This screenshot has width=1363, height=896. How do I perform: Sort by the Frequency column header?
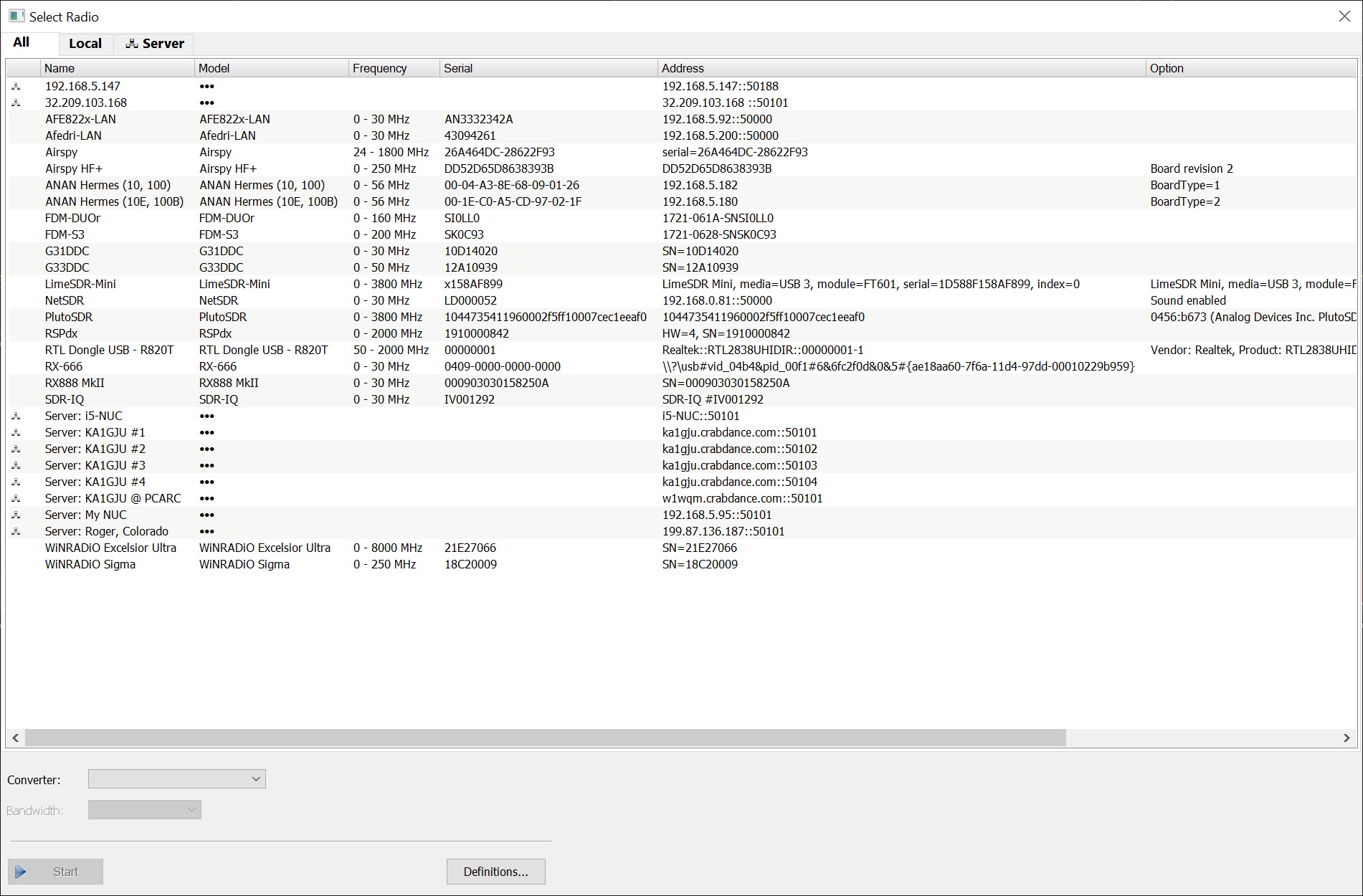[x=379, y=68]
